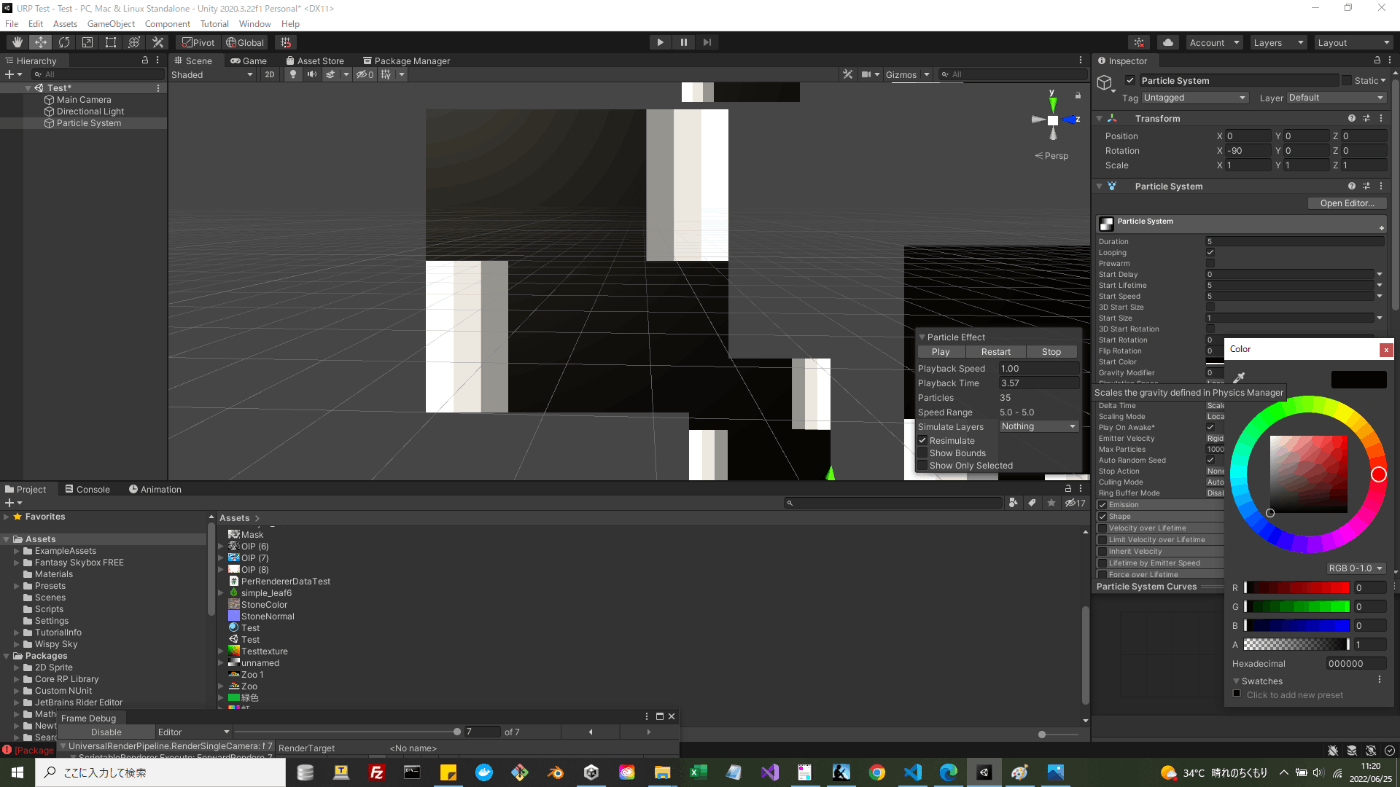Toggle the Static checkbox in Inspector

pos(1346,80)
